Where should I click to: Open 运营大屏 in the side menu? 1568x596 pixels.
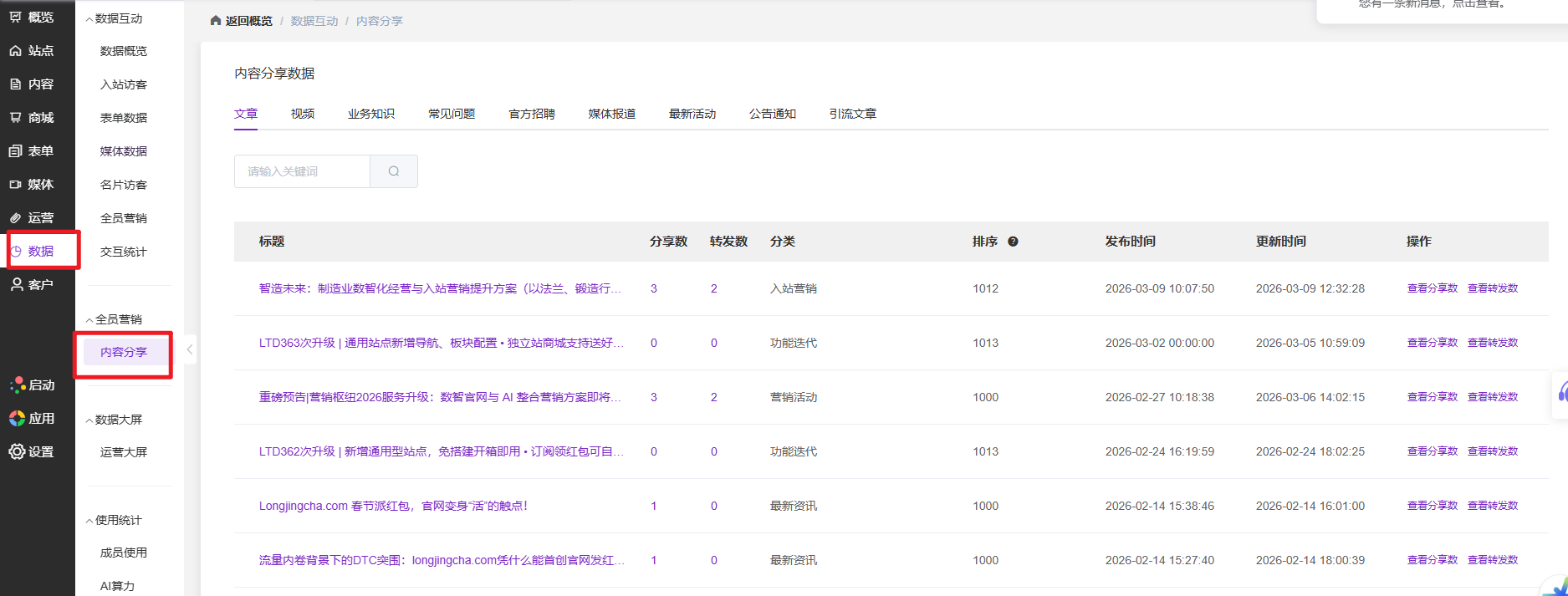click(124, 452)
